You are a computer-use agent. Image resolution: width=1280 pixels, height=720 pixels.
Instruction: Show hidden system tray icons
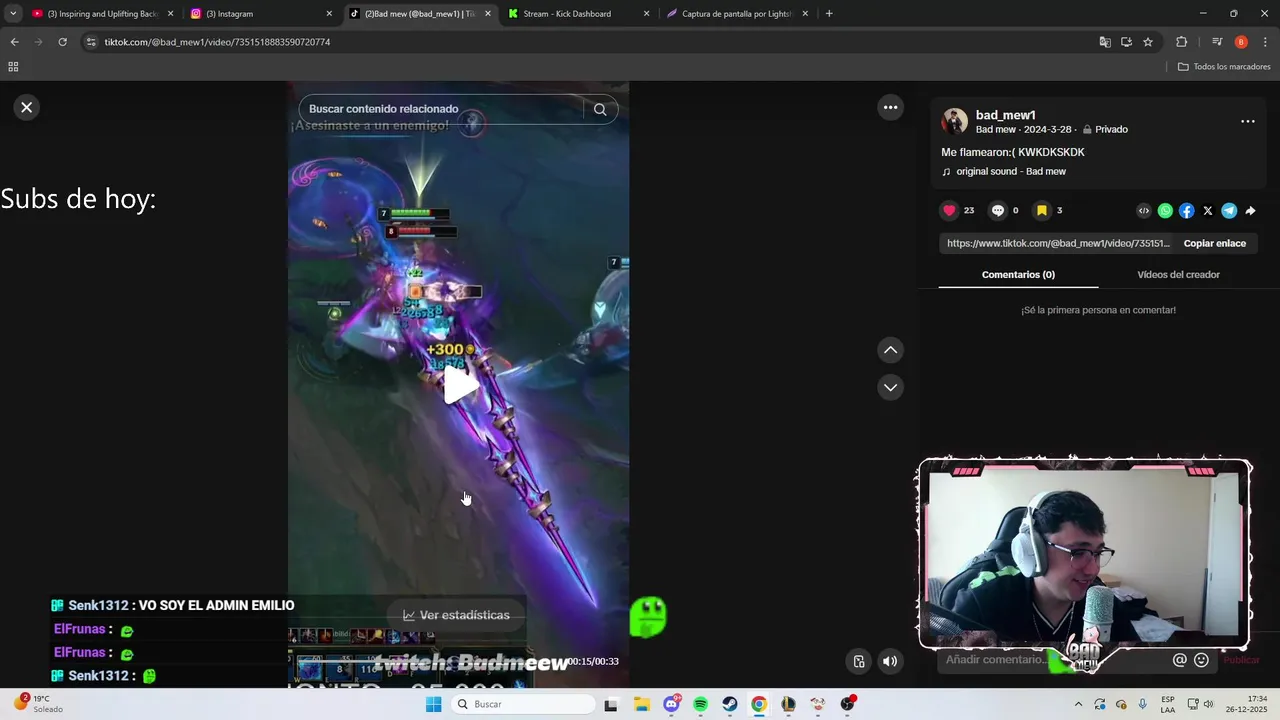click(x=1078, y=704)
